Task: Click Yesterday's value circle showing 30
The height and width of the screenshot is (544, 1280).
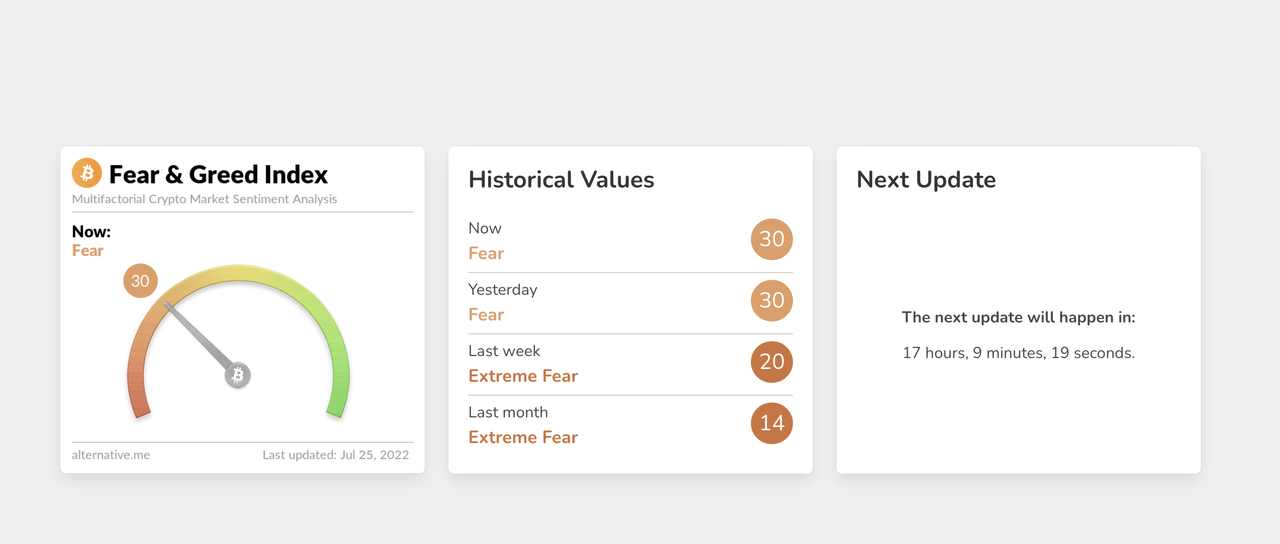Action: (x=771, y=300)
